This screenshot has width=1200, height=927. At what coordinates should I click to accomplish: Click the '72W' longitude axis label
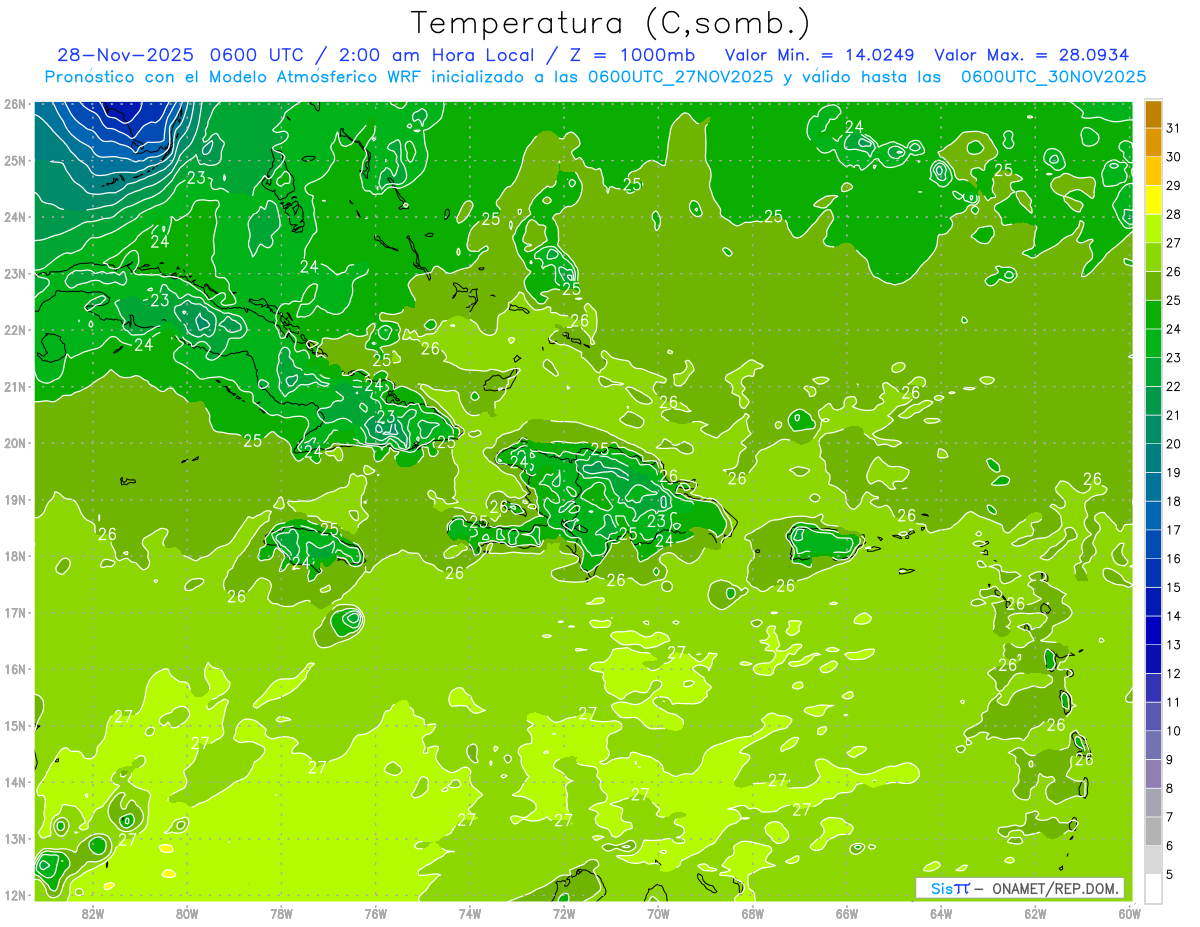point(564,913)
